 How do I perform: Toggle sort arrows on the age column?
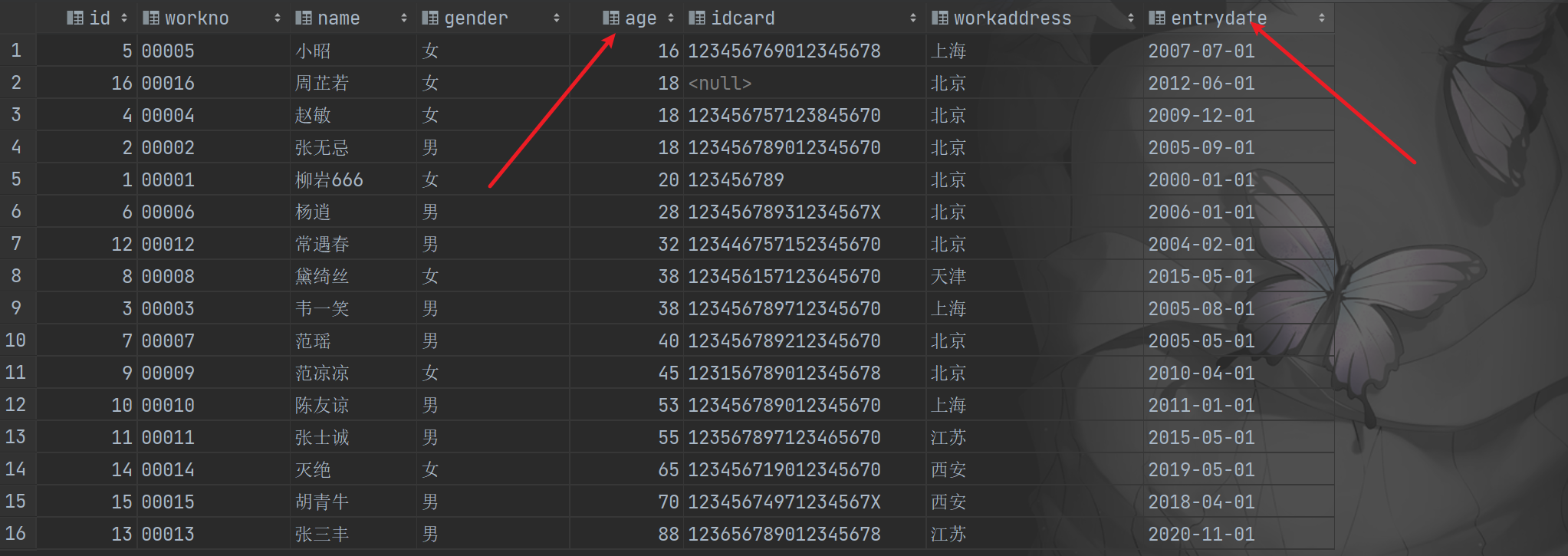(x=671, y=18)
